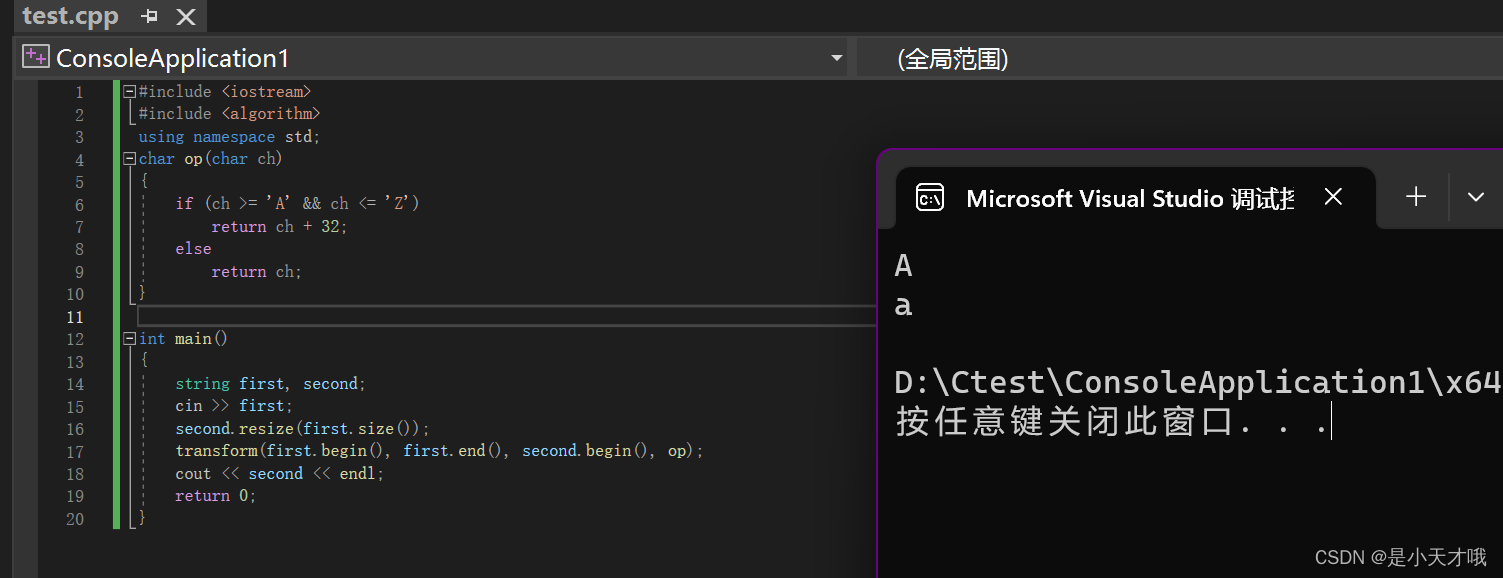Unpin the test.cpp tab pin toggle
1503x578 pixels.
click(147, 16)
